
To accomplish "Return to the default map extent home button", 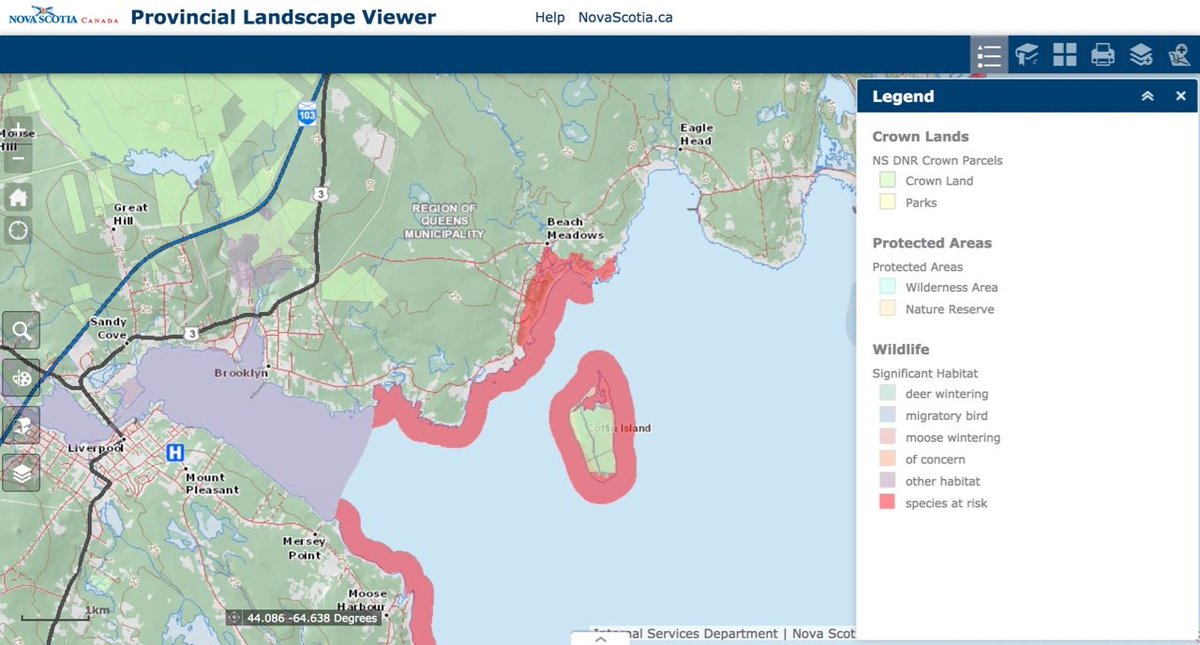I will coord(19,196).
